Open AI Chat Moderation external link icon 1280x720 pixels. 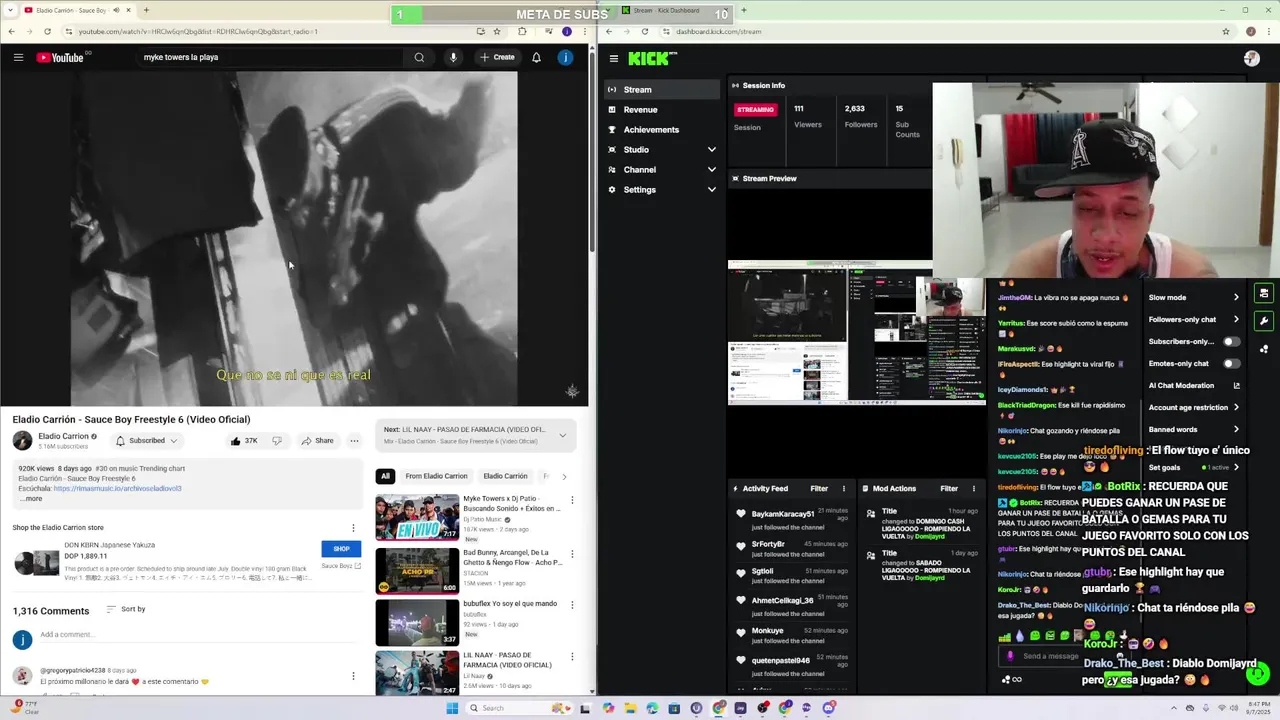pos(1237,386)
